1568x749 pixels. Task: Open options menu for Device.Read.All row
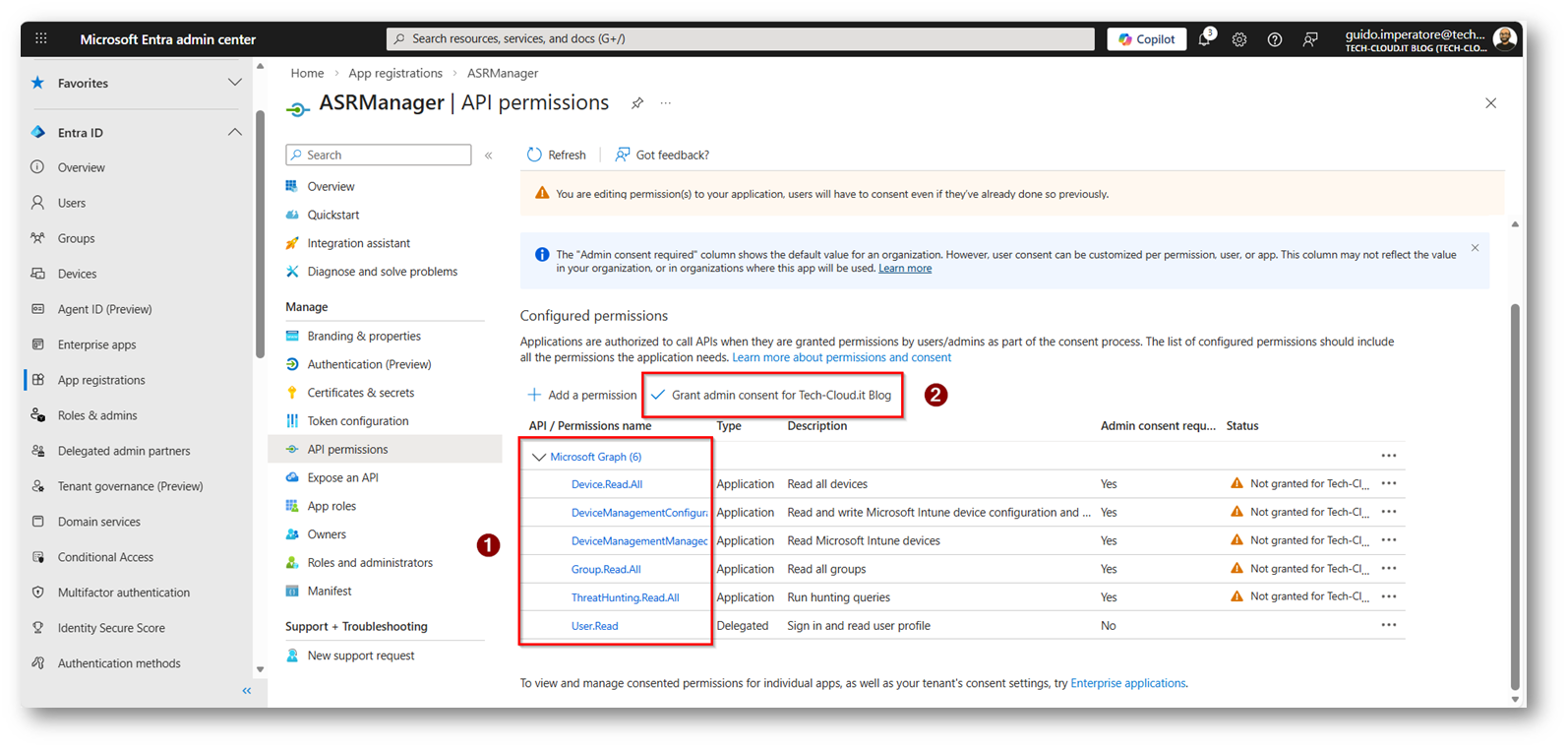coord(1389,483)
